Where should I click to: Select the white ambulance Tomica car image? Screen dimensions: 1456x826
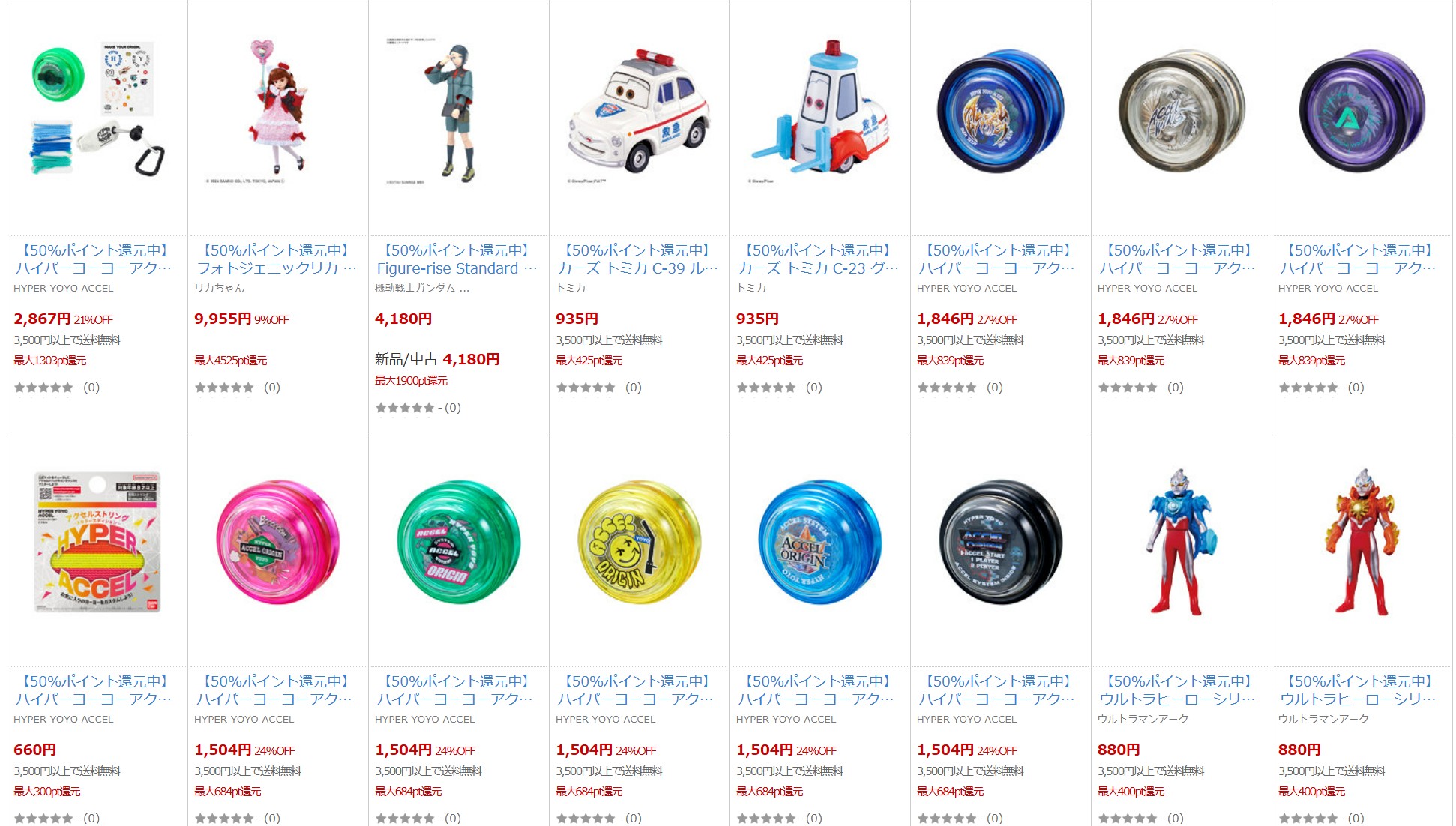tap(640, 112)
